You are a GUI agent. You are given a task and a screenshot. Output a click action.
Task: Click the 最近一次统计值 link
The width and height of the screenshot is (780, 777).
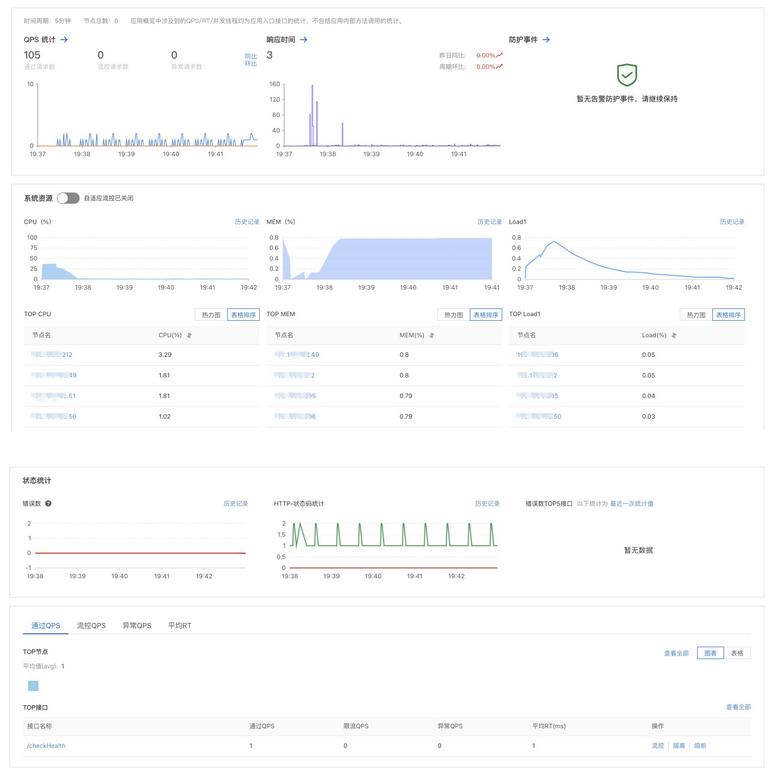(632, 503)
